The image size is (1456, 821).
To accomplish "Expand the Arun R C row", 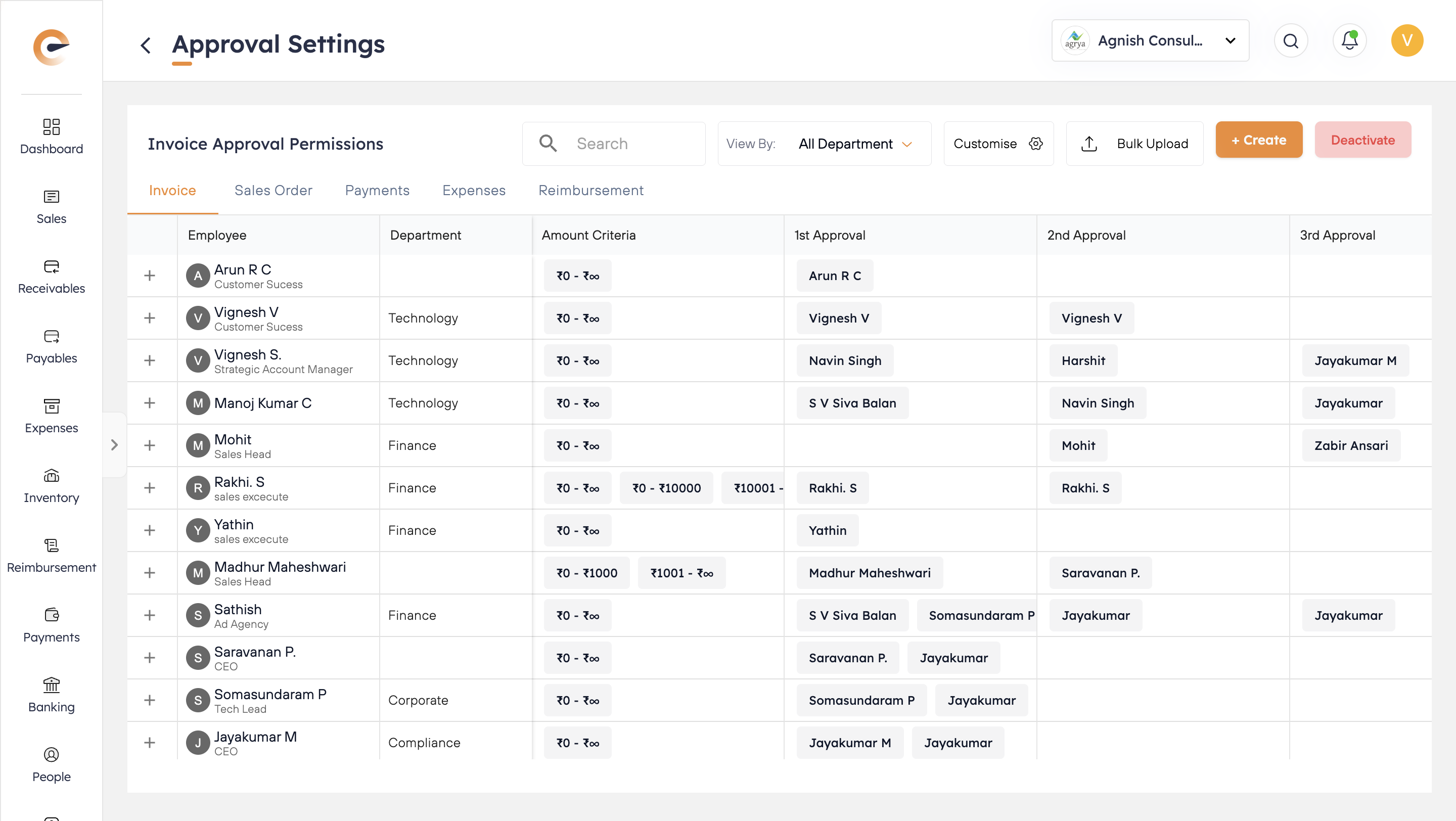I will click(150, 276).
